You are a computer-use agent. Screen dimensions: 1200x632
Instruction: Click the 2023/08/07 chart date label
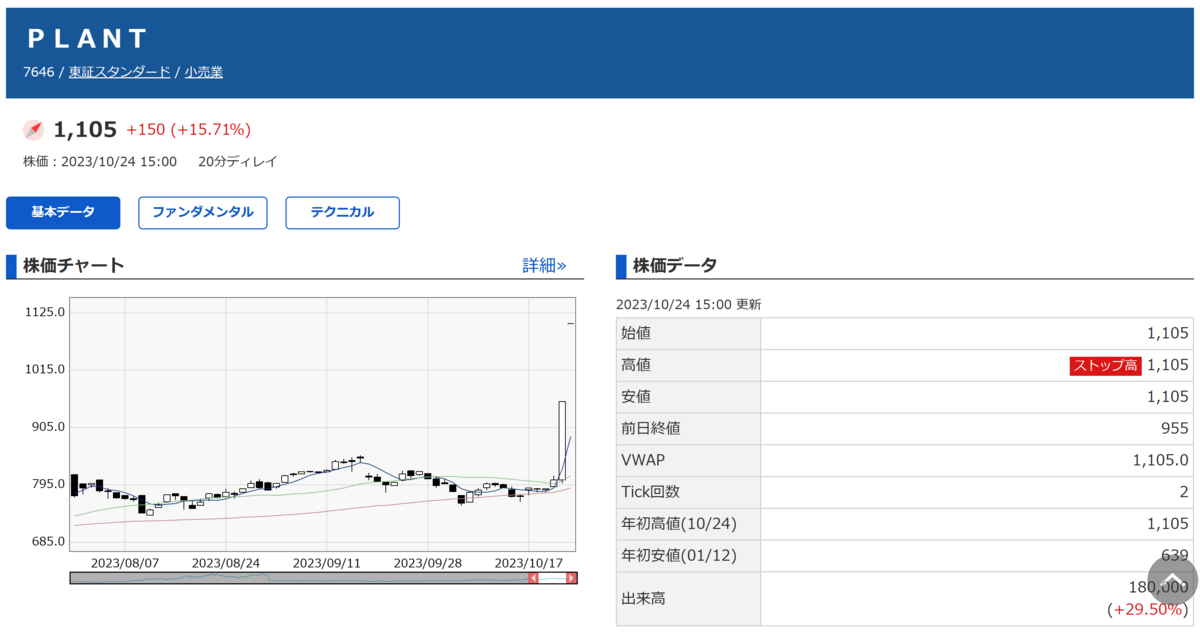[x=125, y=563]
